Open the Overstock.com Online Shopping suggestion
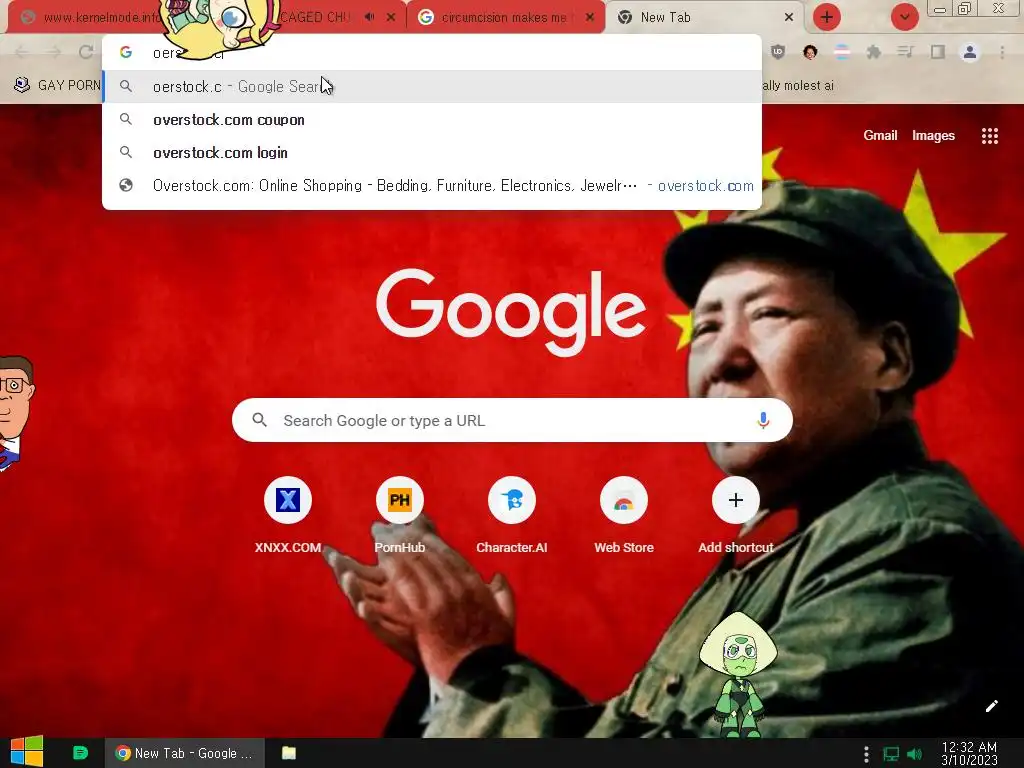Screen dimensions: 1024x768 tap(432, 185)
